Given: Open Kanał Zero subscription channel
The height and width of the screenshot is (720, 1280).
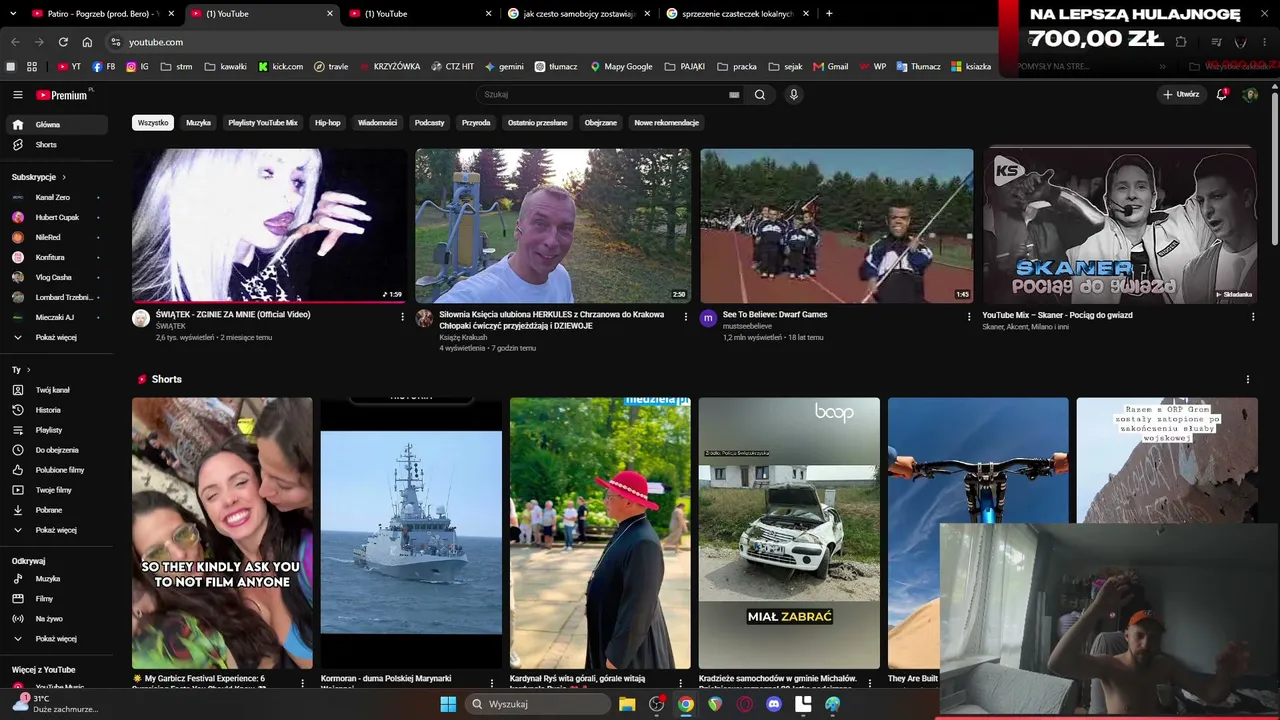Looking at the screenshot, I should [x=56, y=197].
